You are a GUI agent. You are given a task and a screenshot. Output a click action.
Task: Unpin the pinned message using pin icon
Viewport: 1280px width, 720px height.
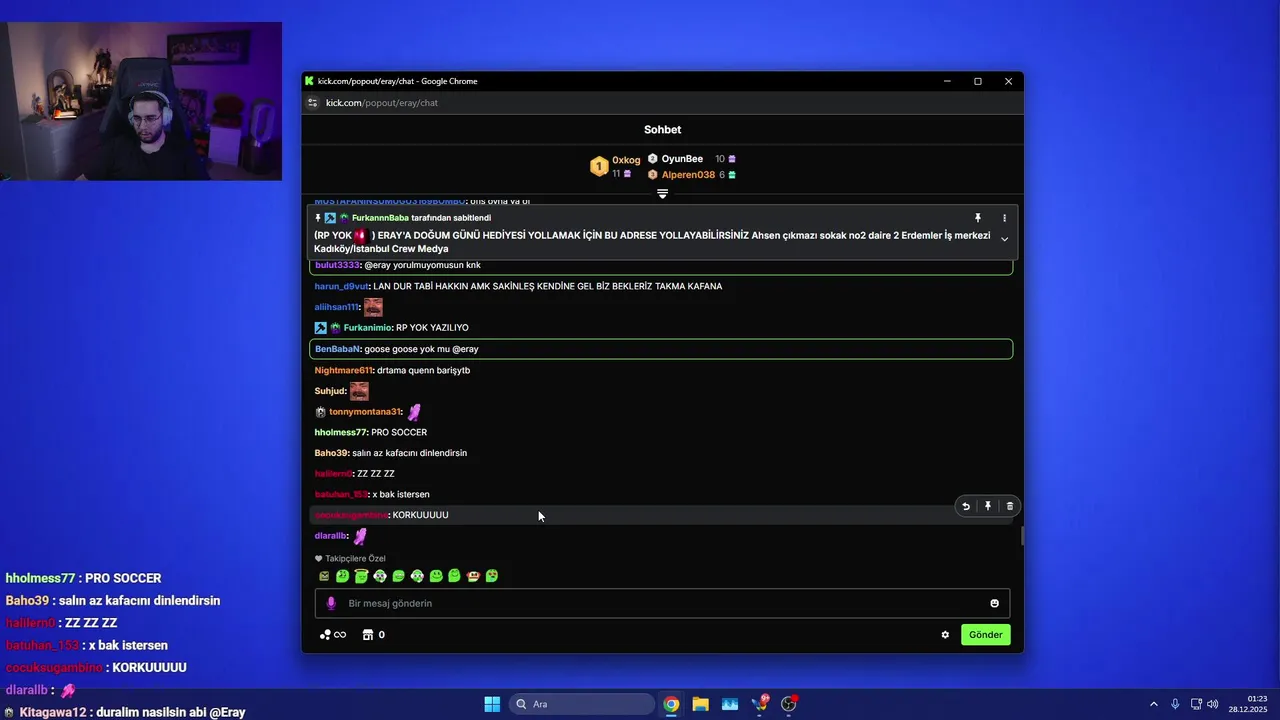click(978, 218)
